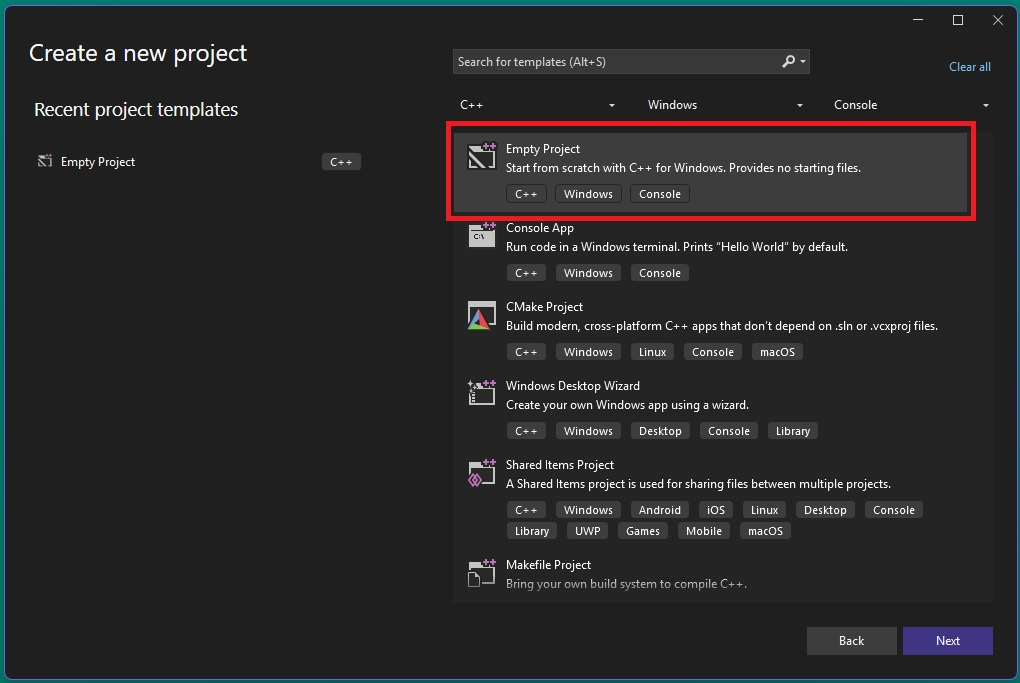The width and height of the screenshot is (1020, 683).
Task: Click the Next button
Action: (947, 641)
